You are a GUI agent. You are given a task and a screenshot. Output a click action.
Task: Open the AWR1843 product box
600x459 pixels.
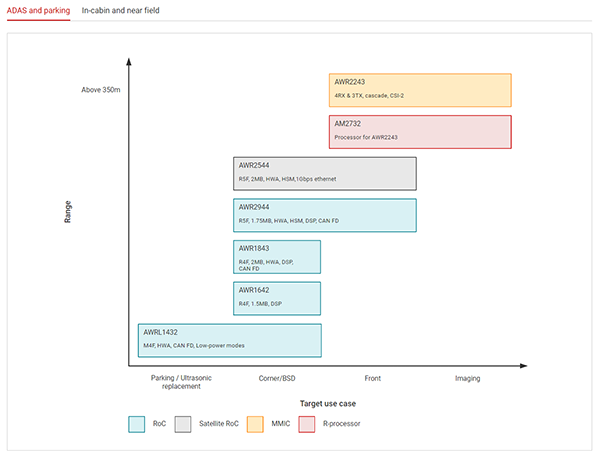[276, 257]
